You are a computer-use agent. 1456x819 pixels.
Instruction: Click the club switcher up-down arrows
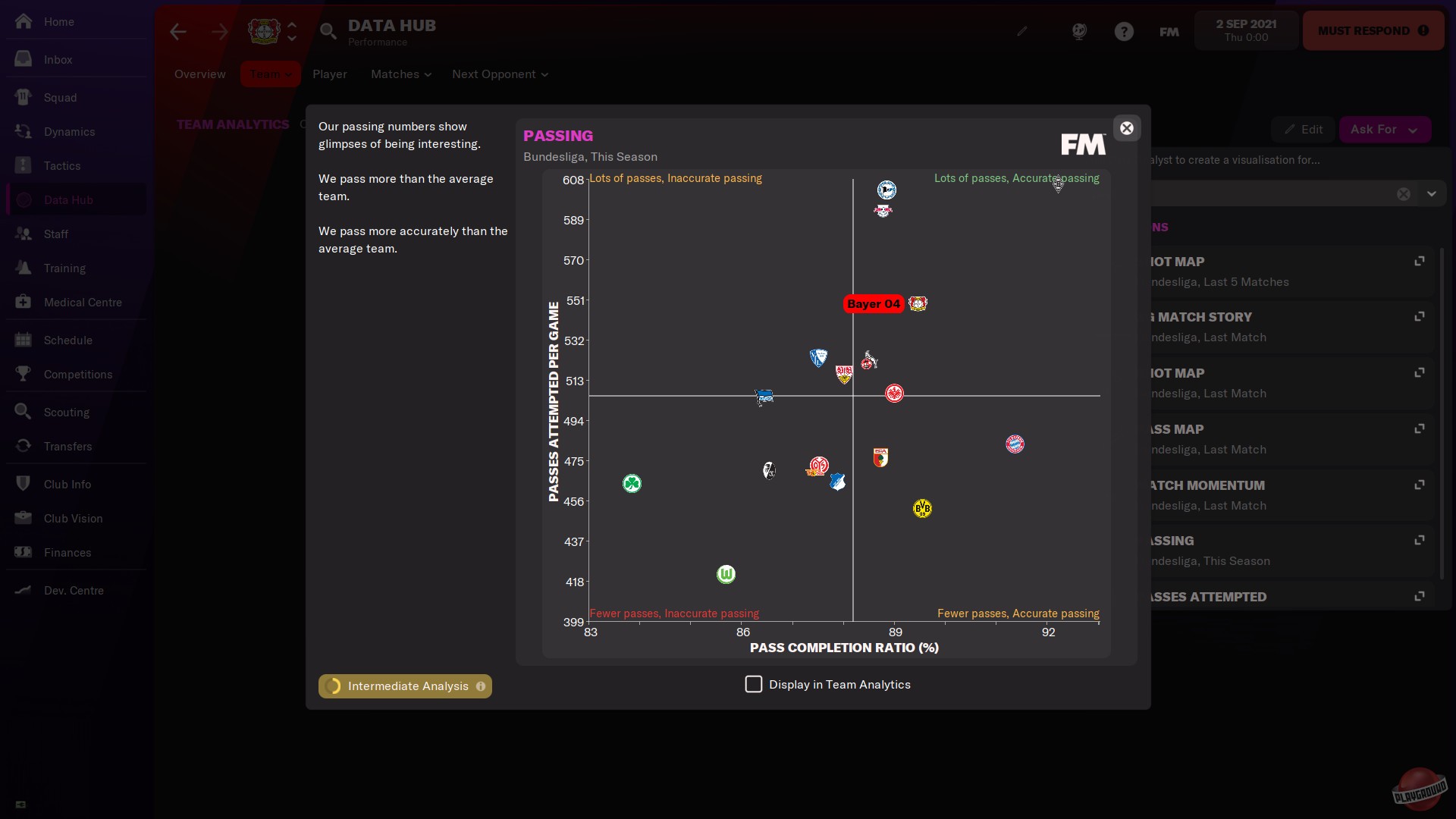pos(292,31)
